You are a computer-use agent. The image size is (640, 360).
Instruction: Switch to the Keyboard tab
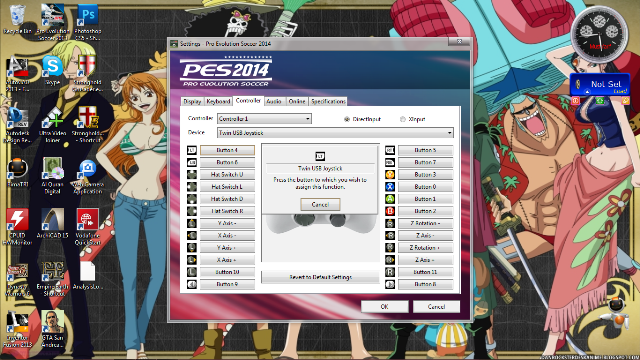(218, 101)
